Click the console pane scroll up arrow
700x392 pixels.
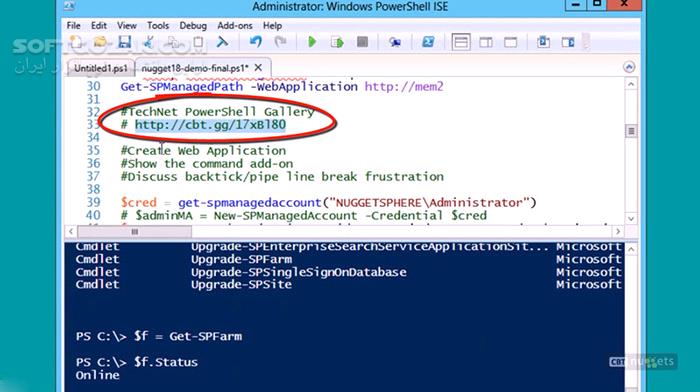[x=631, y=250]
